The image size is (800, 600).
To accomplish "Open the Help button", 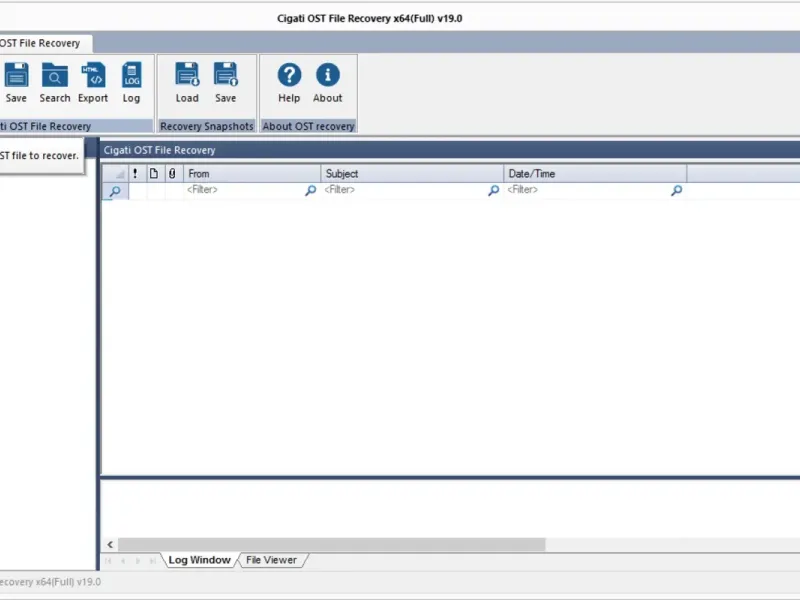I will (289, 83).
